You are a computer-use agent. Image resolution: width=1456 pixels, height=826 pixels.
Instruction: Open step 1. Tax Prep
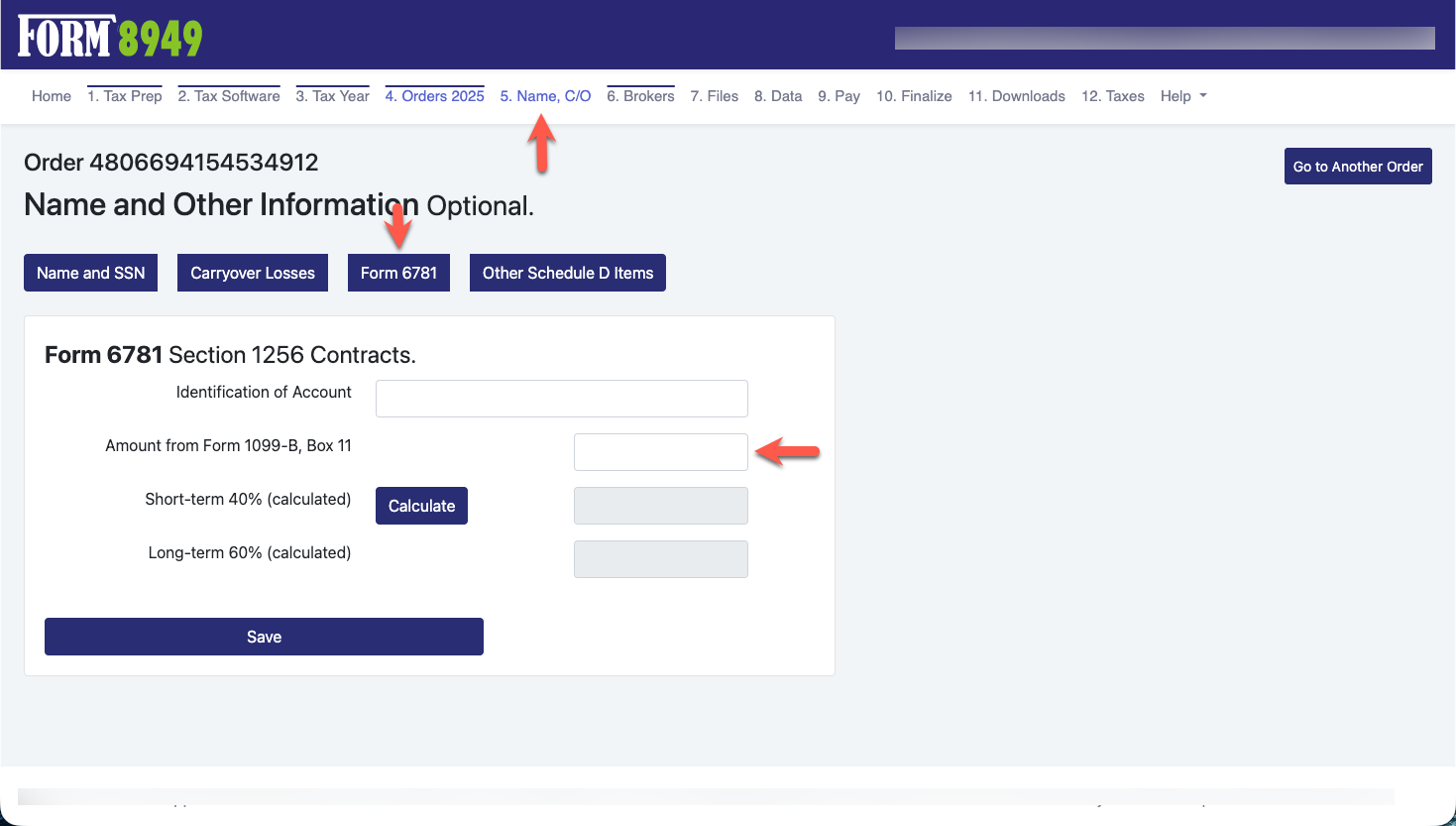(125, 96)
